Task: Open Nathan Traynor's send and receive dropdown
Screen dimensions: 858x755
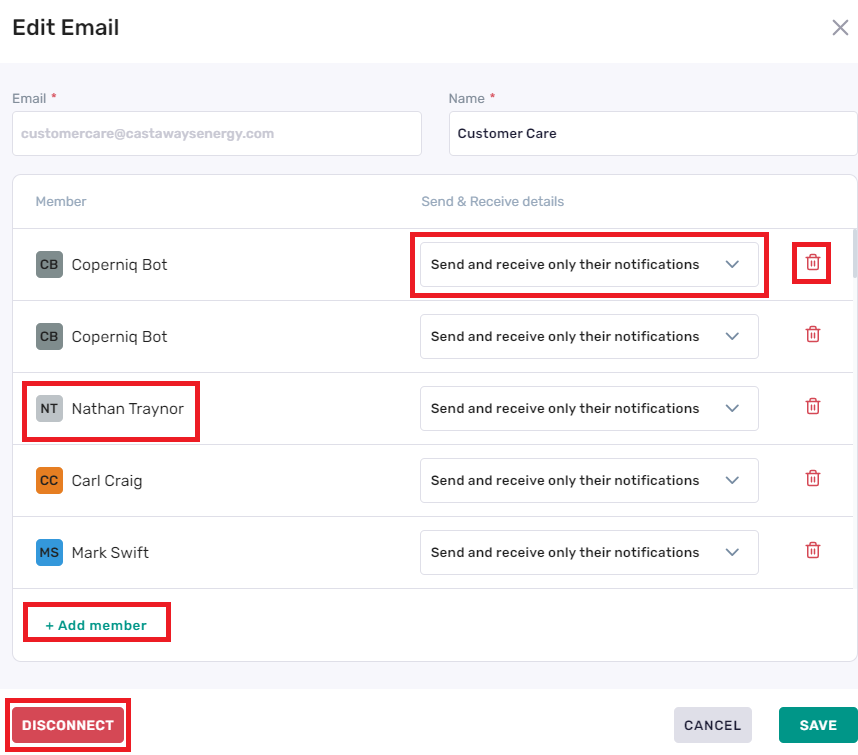Action: coord(589,409)
